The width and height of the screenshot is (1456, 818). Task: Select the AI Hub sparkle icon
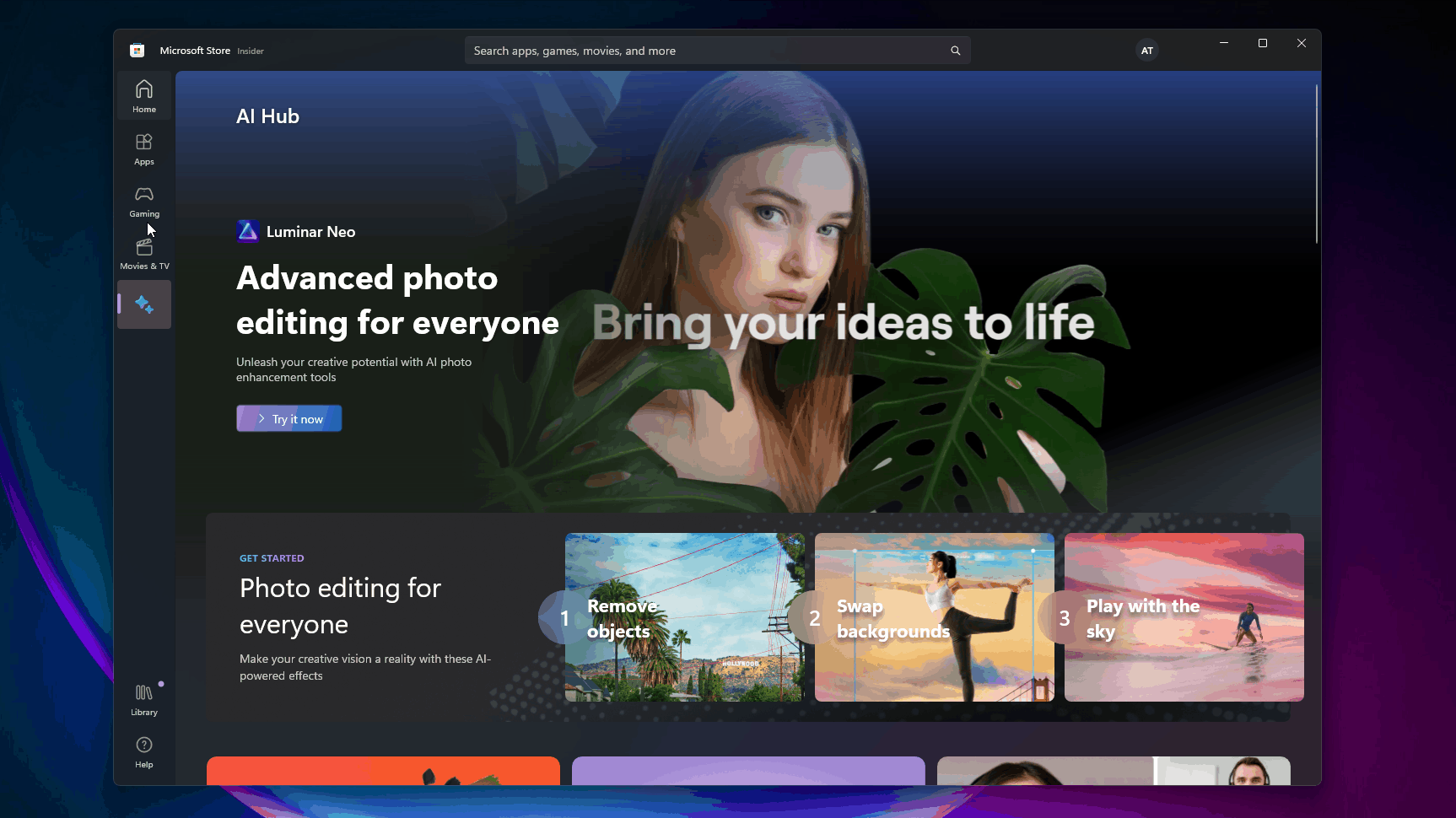tap(144, 304)
